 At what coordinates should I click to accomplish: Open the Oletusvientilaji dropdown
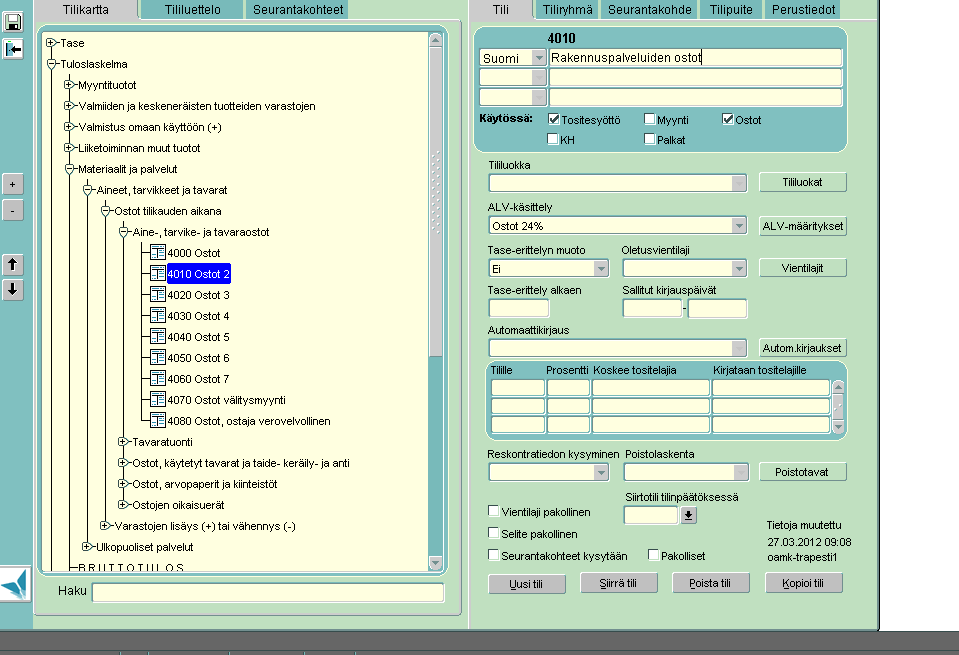click(739, 268)
